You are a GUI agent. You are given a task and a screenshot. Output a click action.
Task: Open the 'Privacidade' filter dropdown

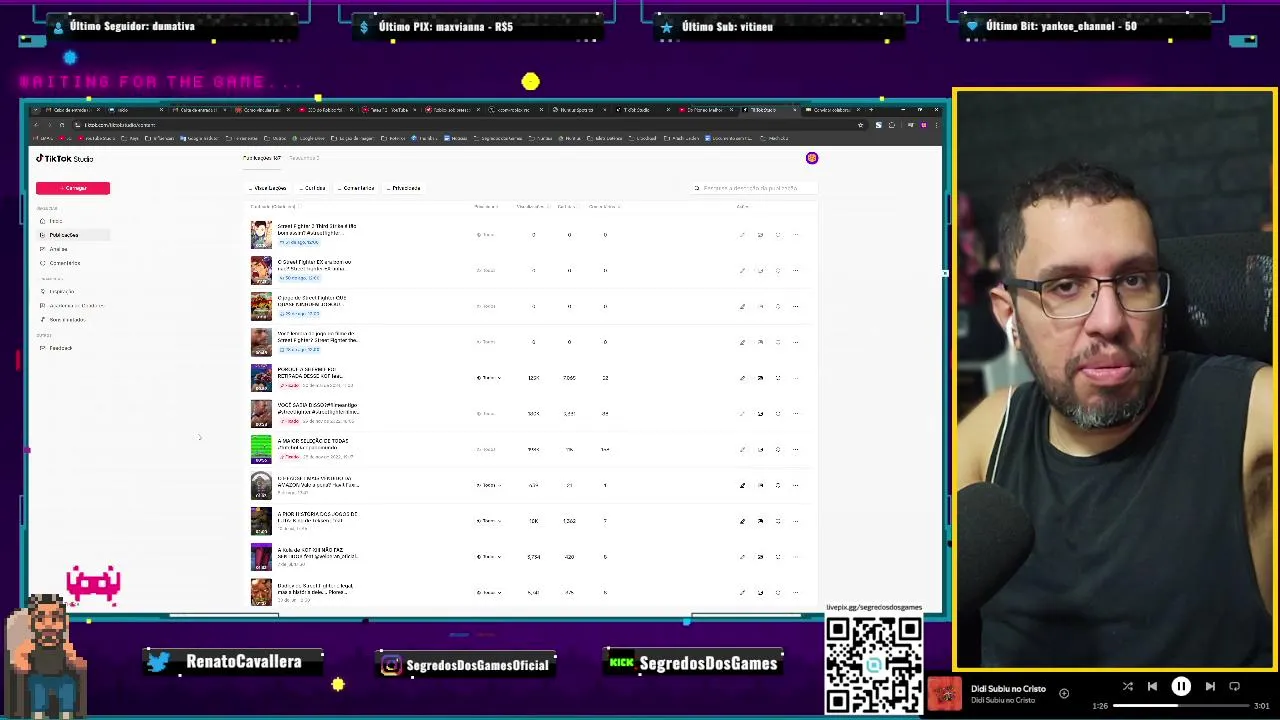point(403,188)
